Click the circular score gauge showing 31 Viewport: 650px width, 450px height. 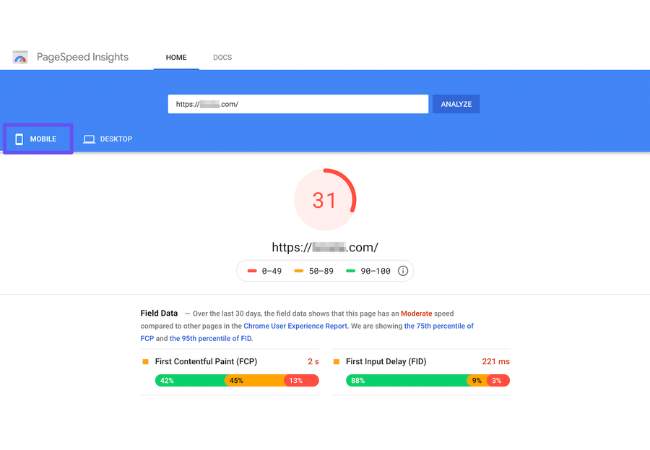tap(325, 200)
